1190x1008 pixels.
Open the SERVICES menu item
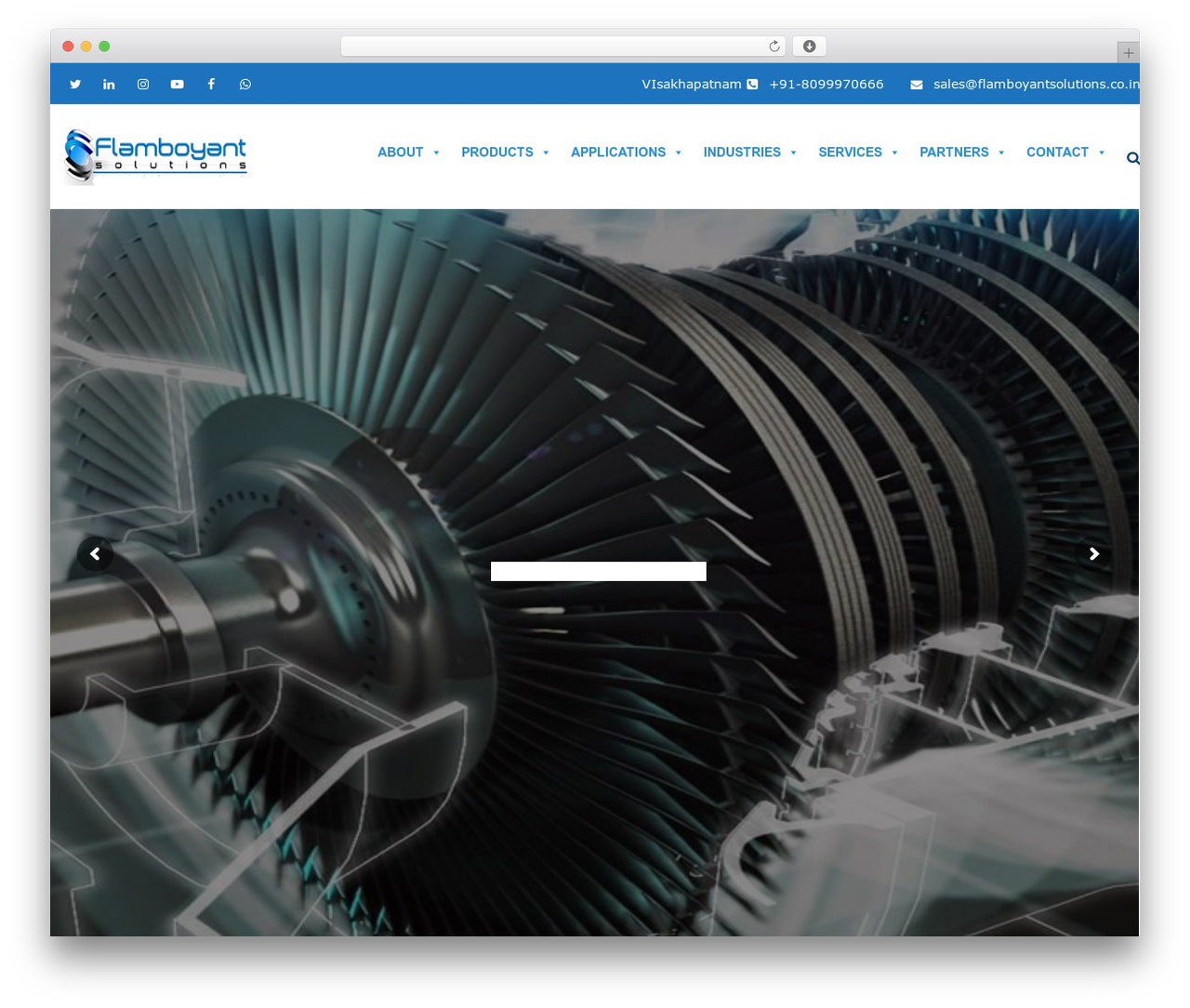pyautogui.click(x=850, y=153)
